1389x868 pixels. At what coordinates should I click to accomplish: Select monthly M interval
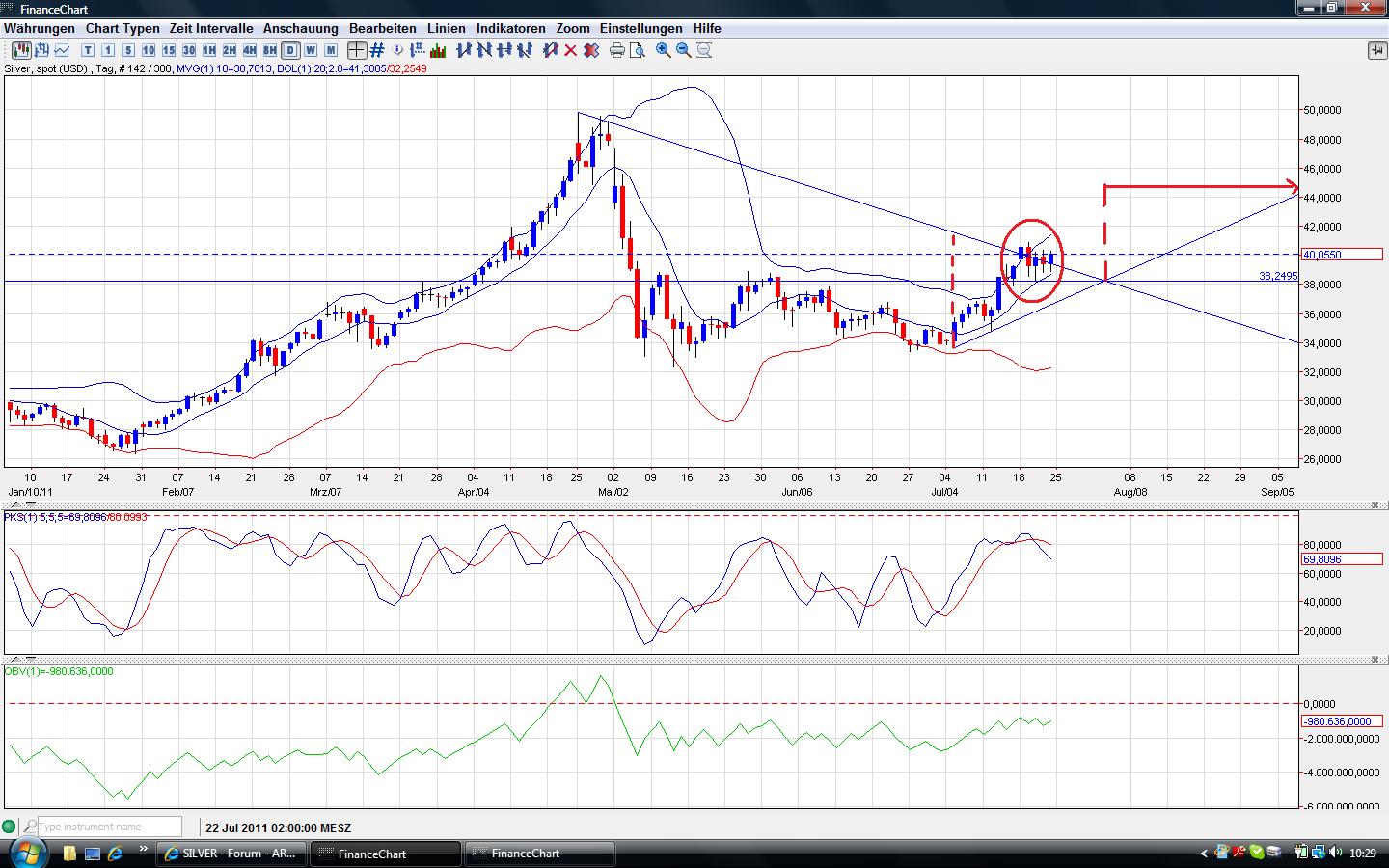(331, 50)
